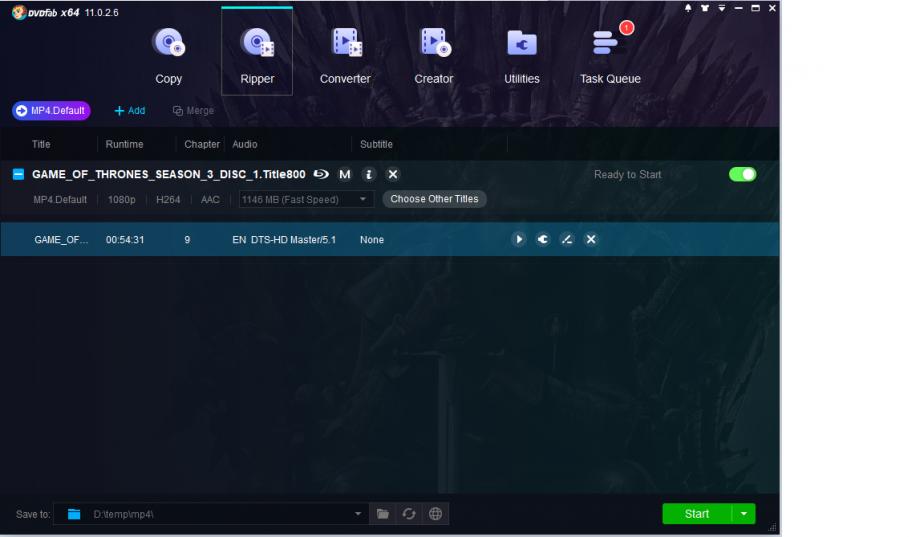Click the Subtitle column header

[x=376, y=144]
